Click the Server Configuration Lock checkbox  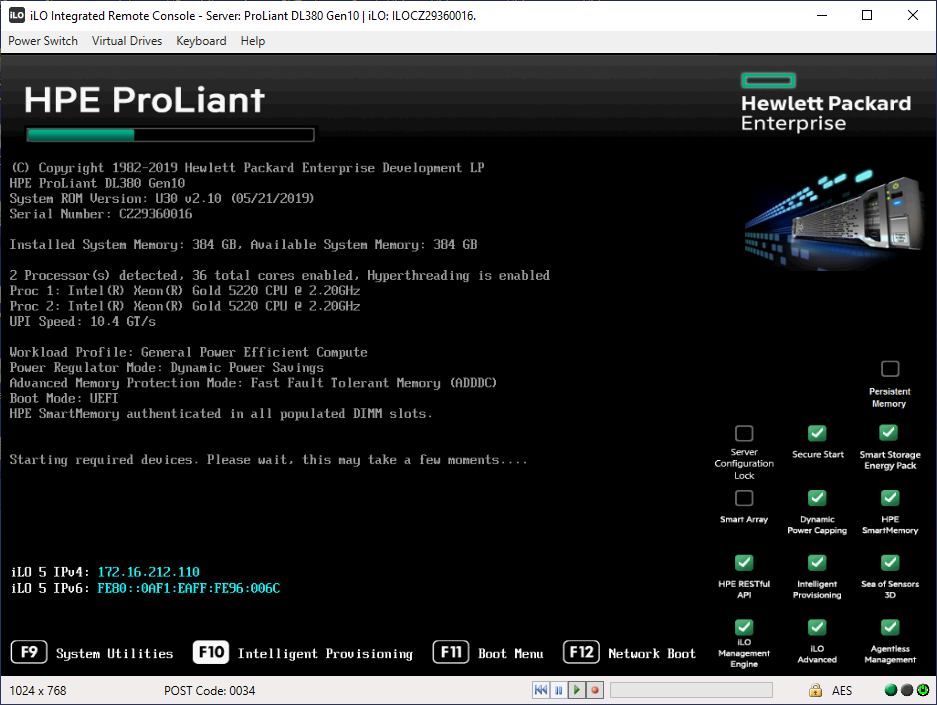(x=744, y=433)
